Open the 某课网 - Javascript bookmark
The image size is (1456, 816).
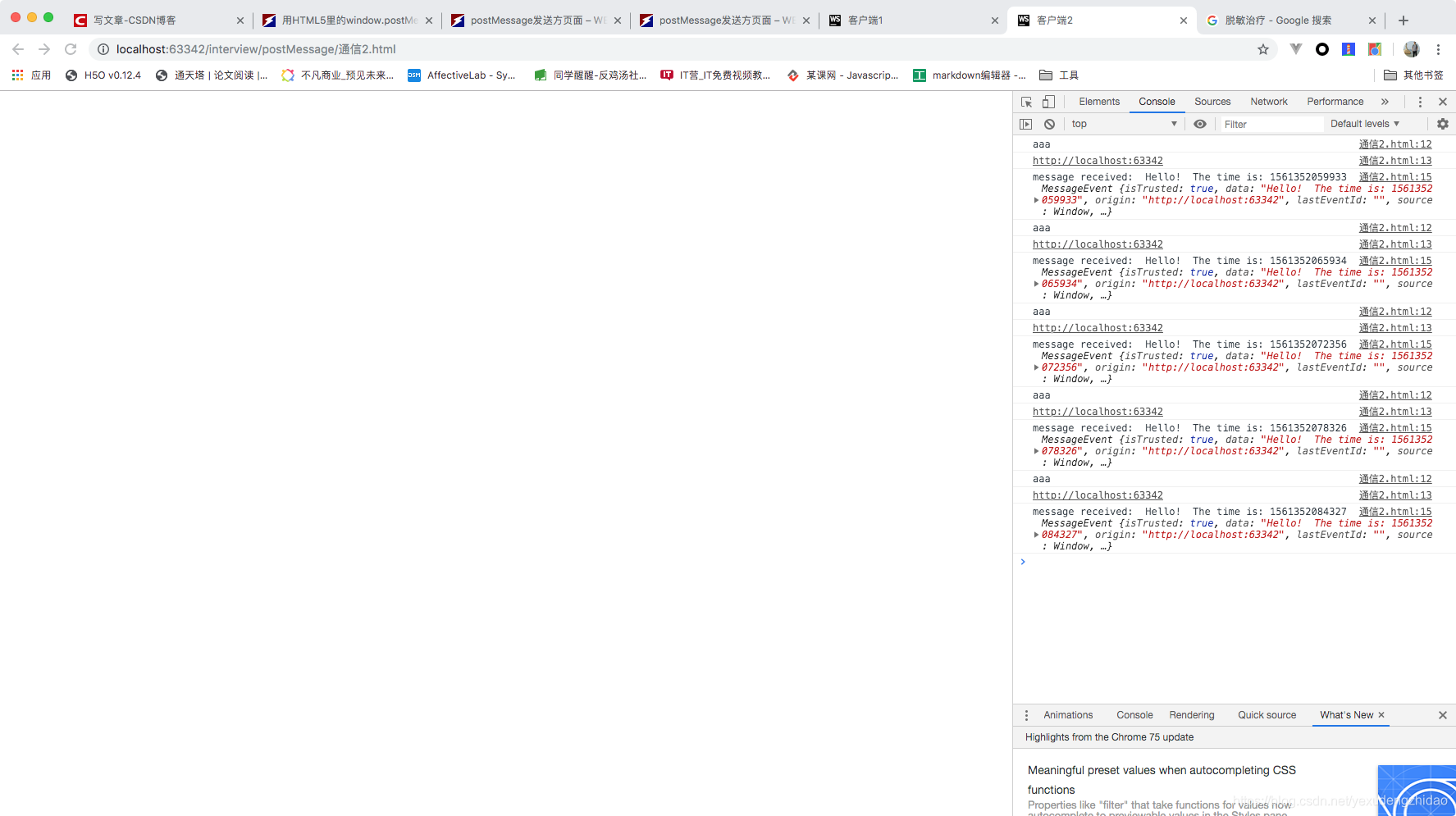[842, 75]
